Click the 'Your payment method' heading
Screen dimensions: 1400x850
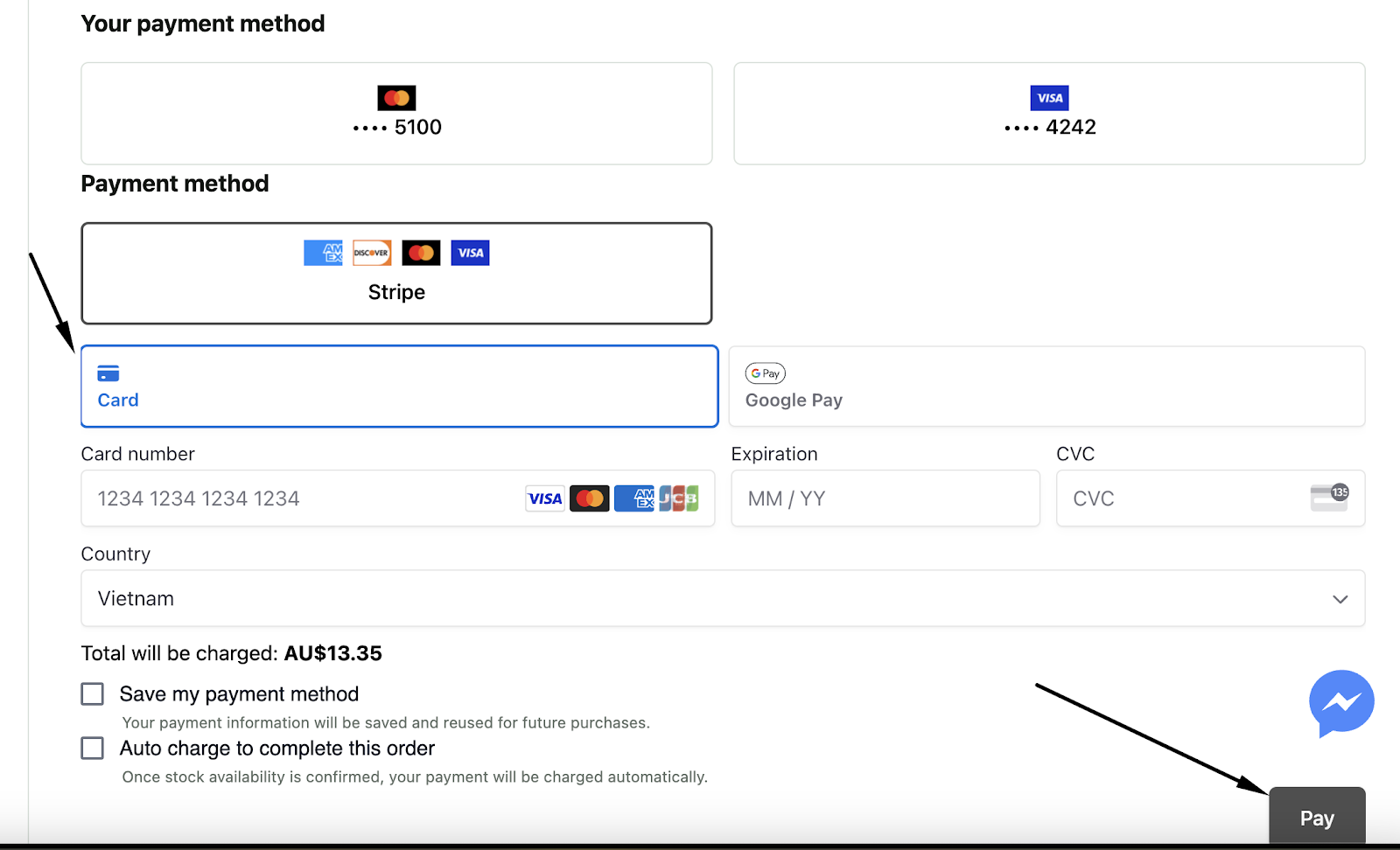click(203, 24)
